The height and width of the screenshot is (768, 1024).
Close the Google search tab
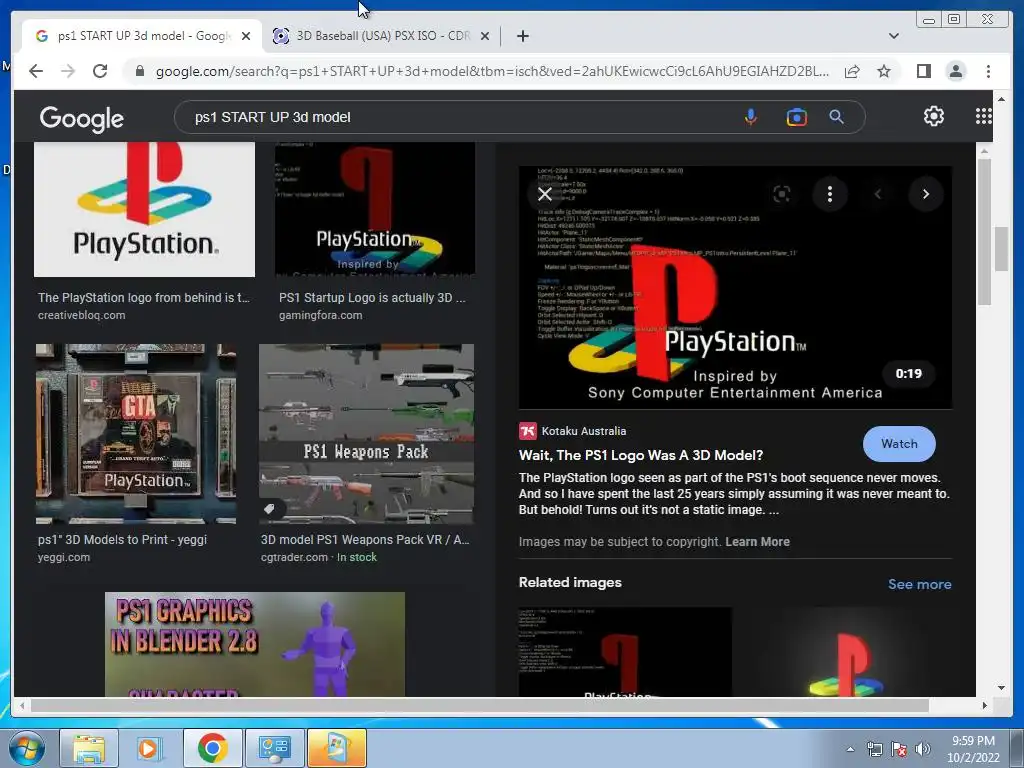[246, 36]
